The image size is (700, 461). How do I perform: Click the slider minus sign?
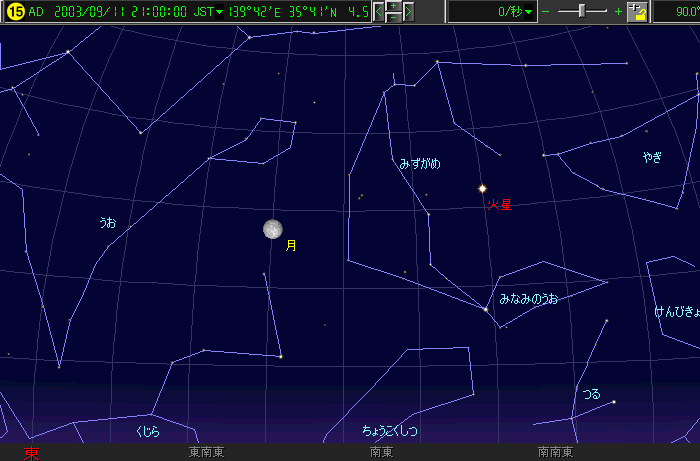point(545,12)
